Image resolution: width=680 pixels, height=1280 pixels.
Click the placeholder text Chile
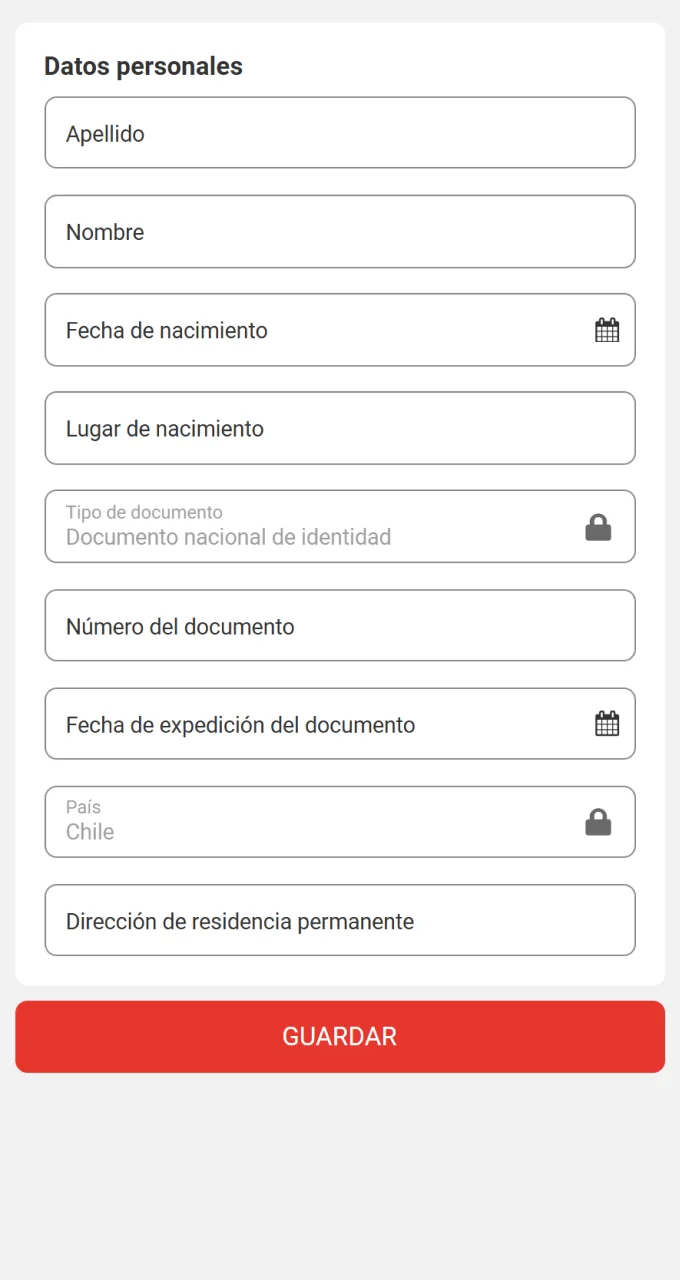point(89,832)
